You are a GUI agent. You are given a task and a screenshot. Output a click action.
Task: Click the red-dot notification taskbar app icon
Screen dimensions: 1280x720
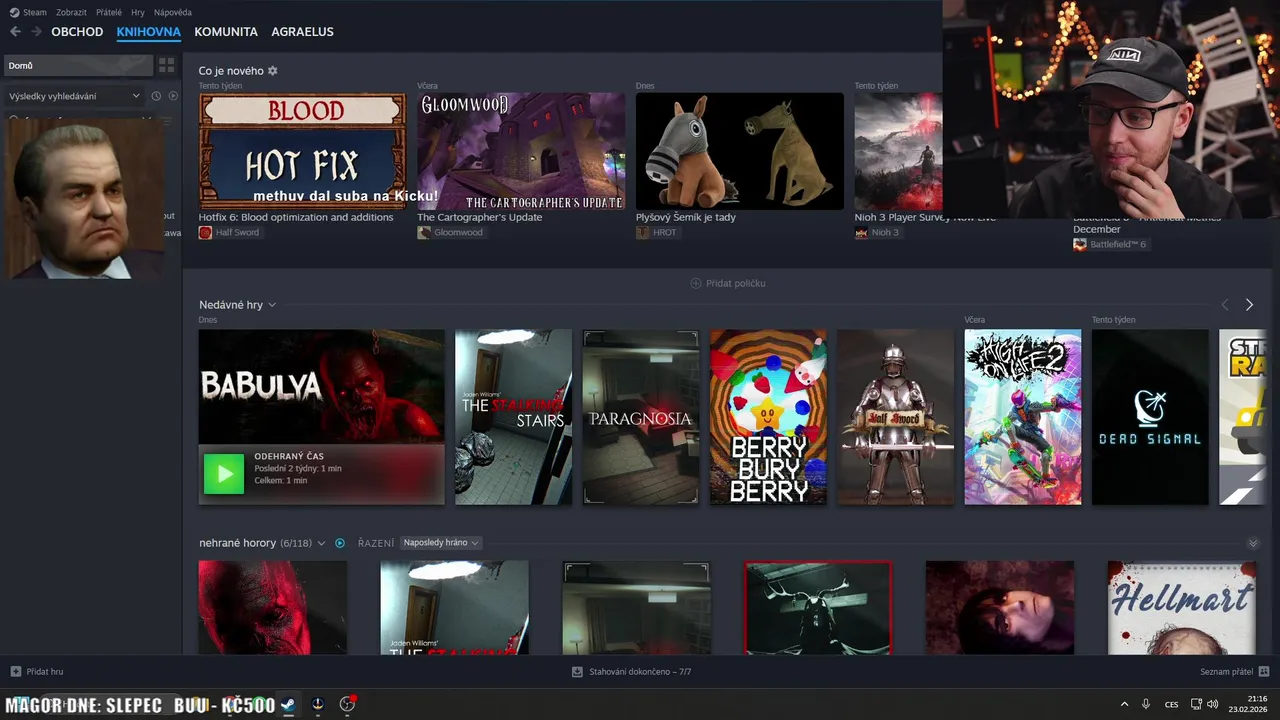347,704
